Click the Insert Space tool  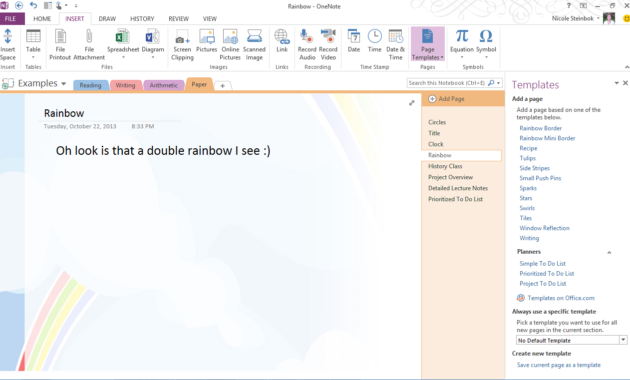[8, 44]
